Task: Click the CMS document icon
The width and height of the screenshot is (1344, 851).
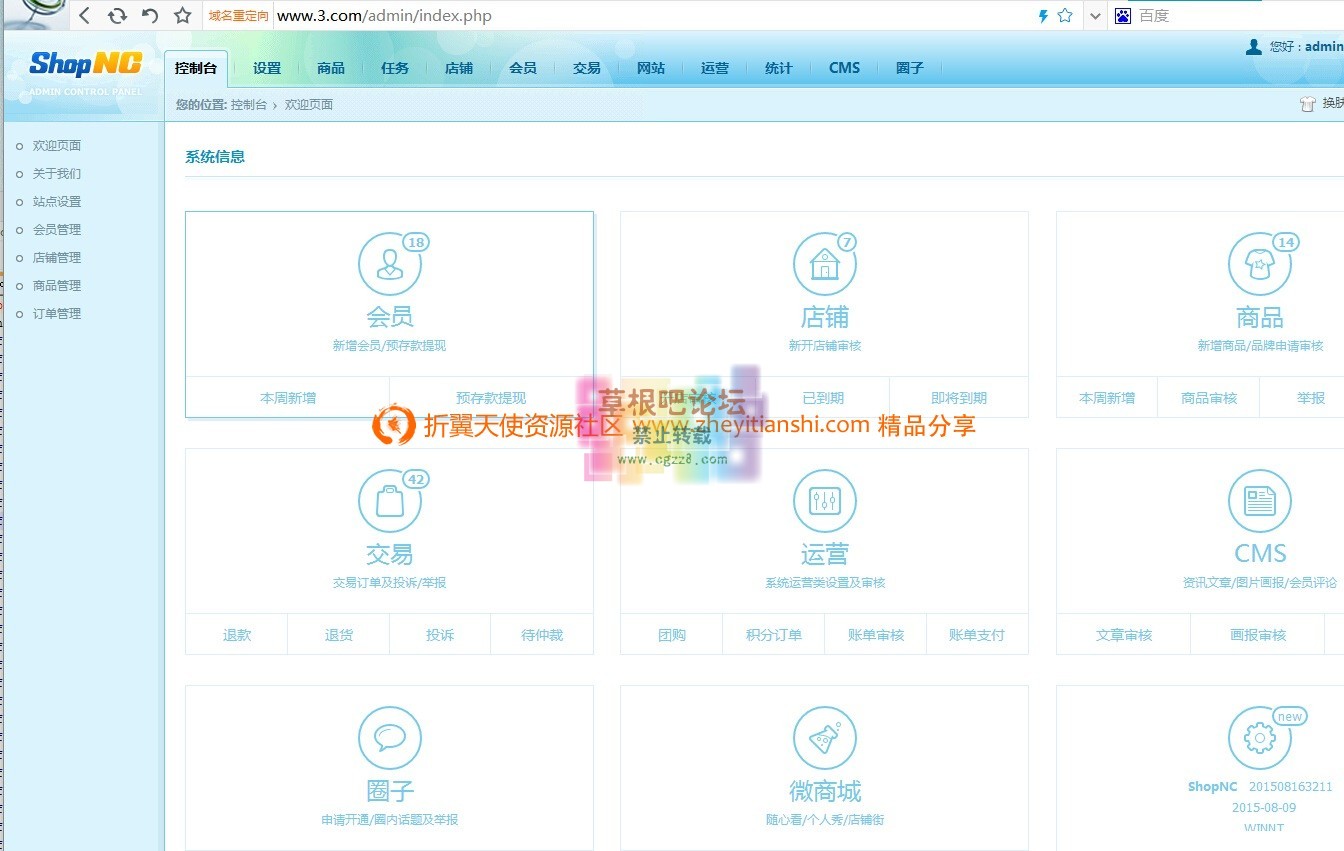Action: 1259,498
